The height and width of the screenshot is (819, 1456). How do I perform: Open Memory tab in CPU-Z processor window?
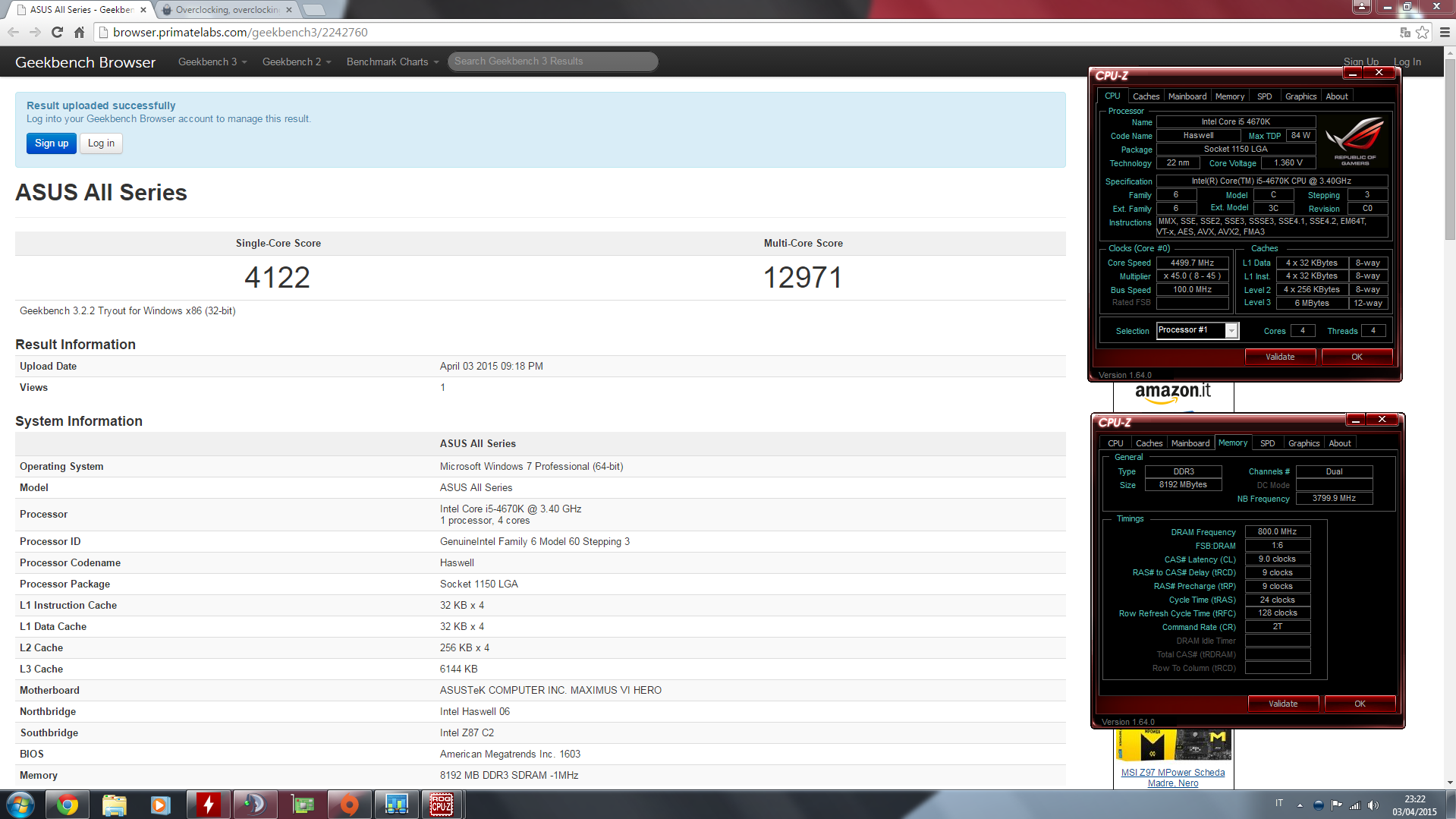tap(1230, 96)
